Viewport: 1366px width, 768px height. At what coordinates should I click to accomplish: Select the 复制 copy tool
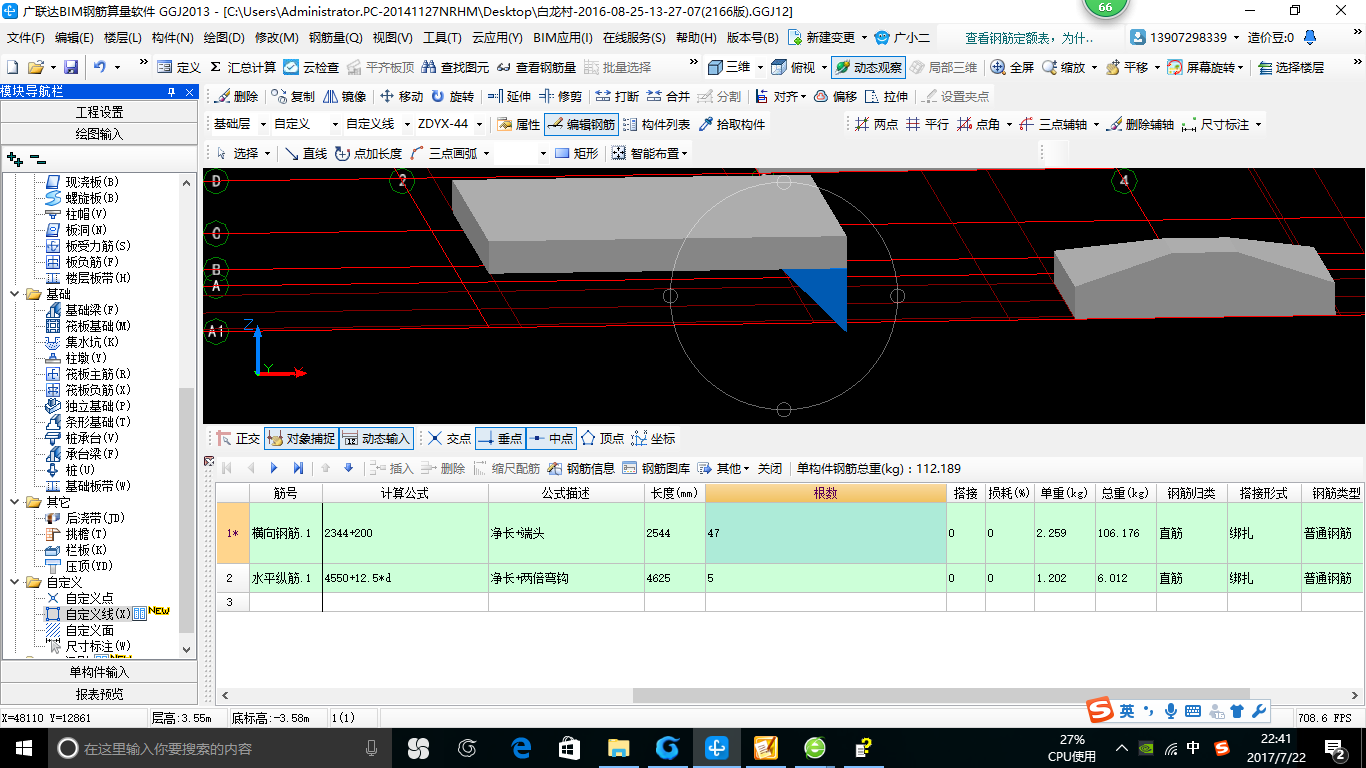[x=293, y=97]
